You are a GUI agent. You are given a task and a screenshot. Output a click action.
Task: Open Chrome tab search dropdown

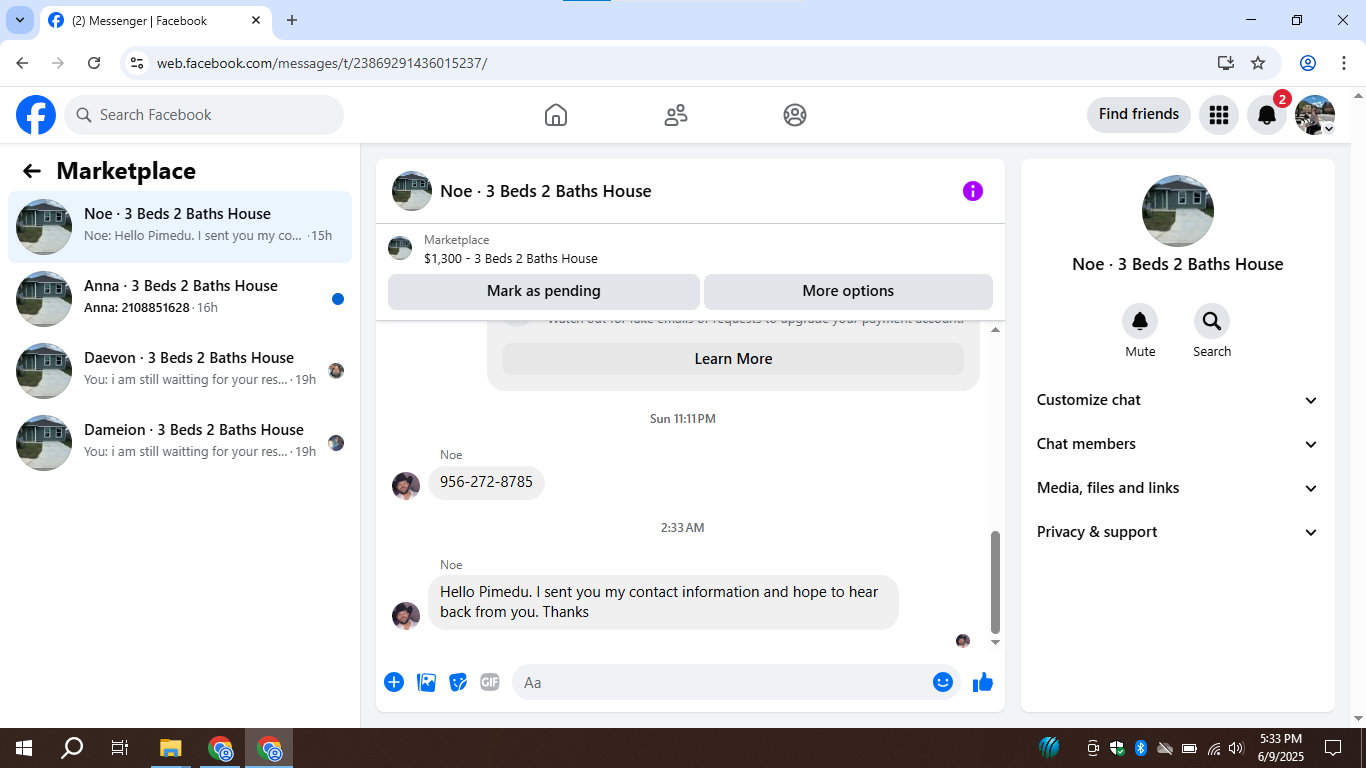click(19, 20)
